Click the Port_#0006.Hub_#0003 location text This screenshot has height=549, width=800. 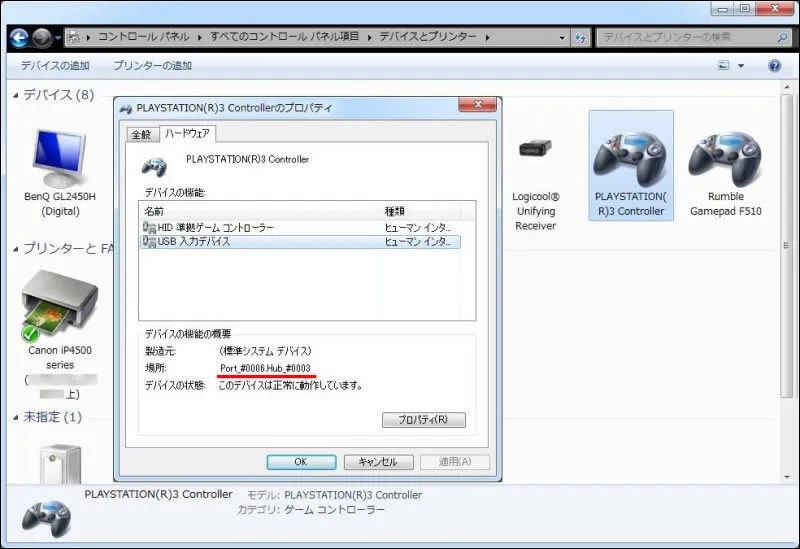(265, 368)
